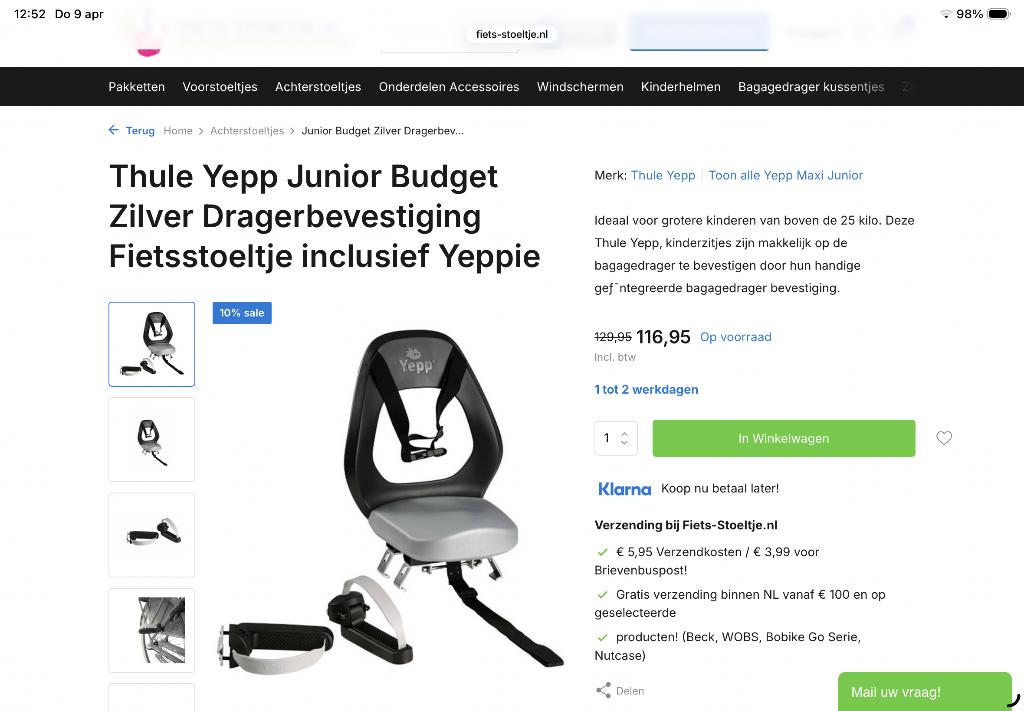Show the second seat thumbnail image
This screenshot has width=1024, height=711.
[x=152, y=439]
